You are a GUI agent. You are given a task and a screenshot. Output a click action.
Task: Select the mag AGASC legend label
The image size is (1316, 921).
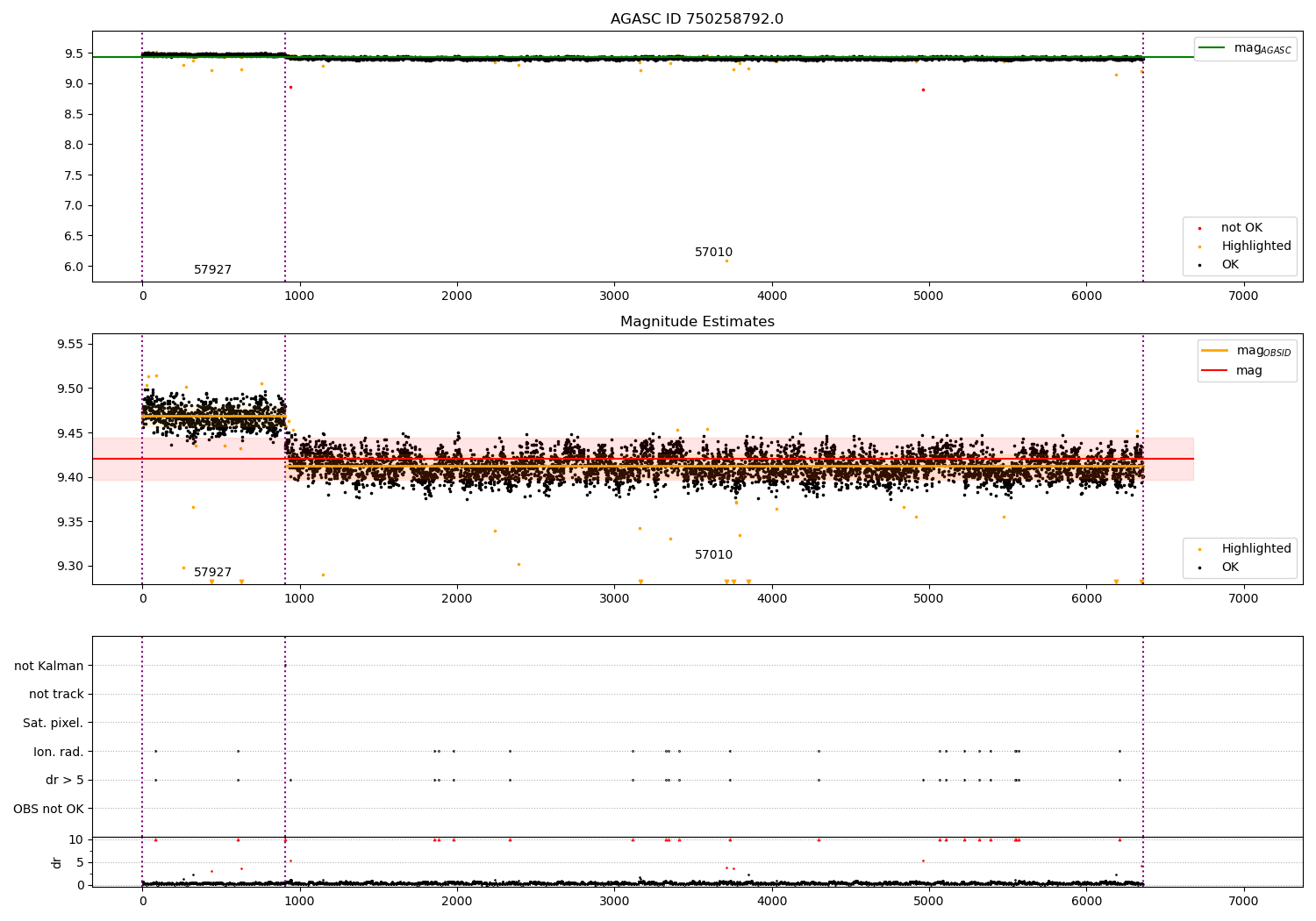1262,48
